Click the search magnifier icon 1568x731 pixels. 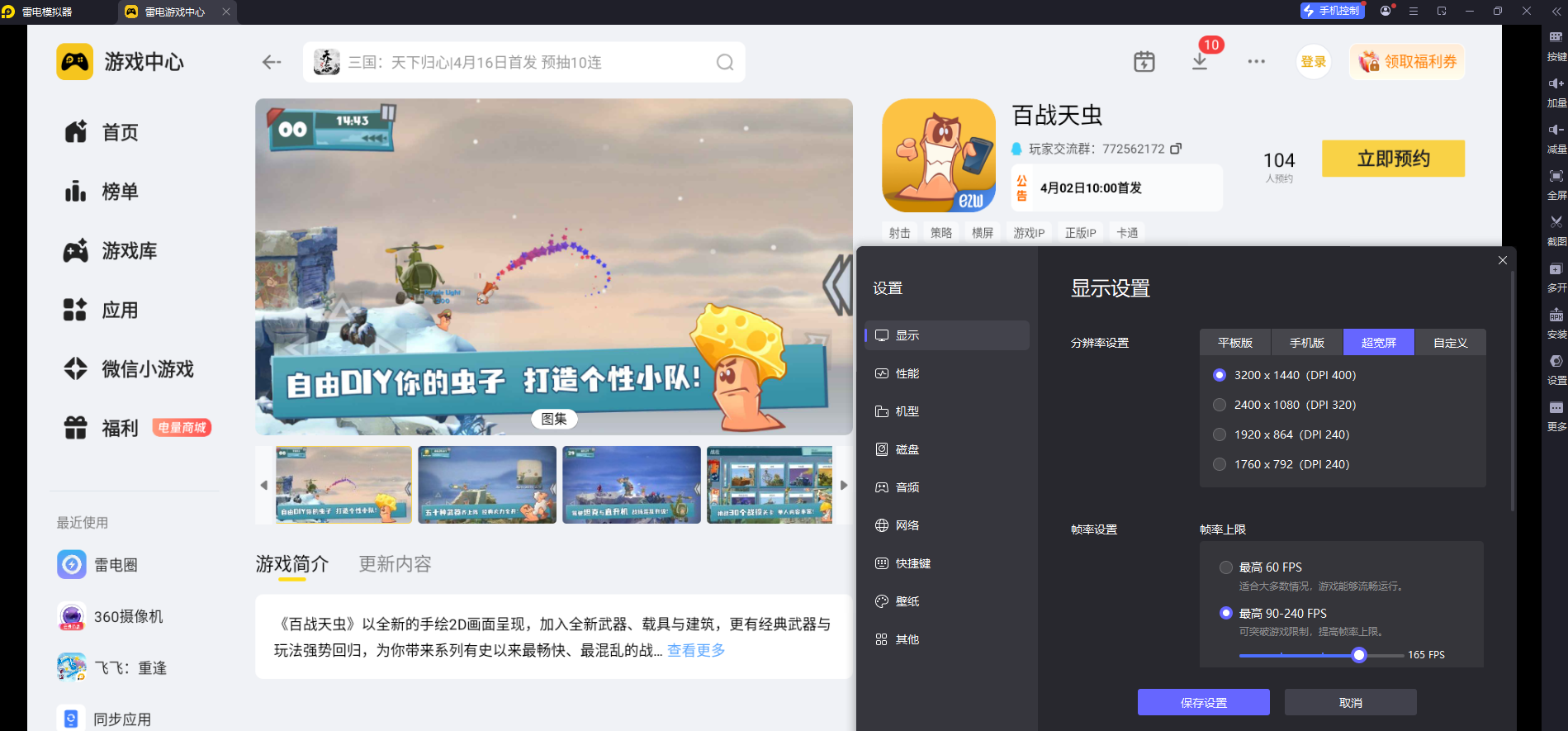coord(725,62)
